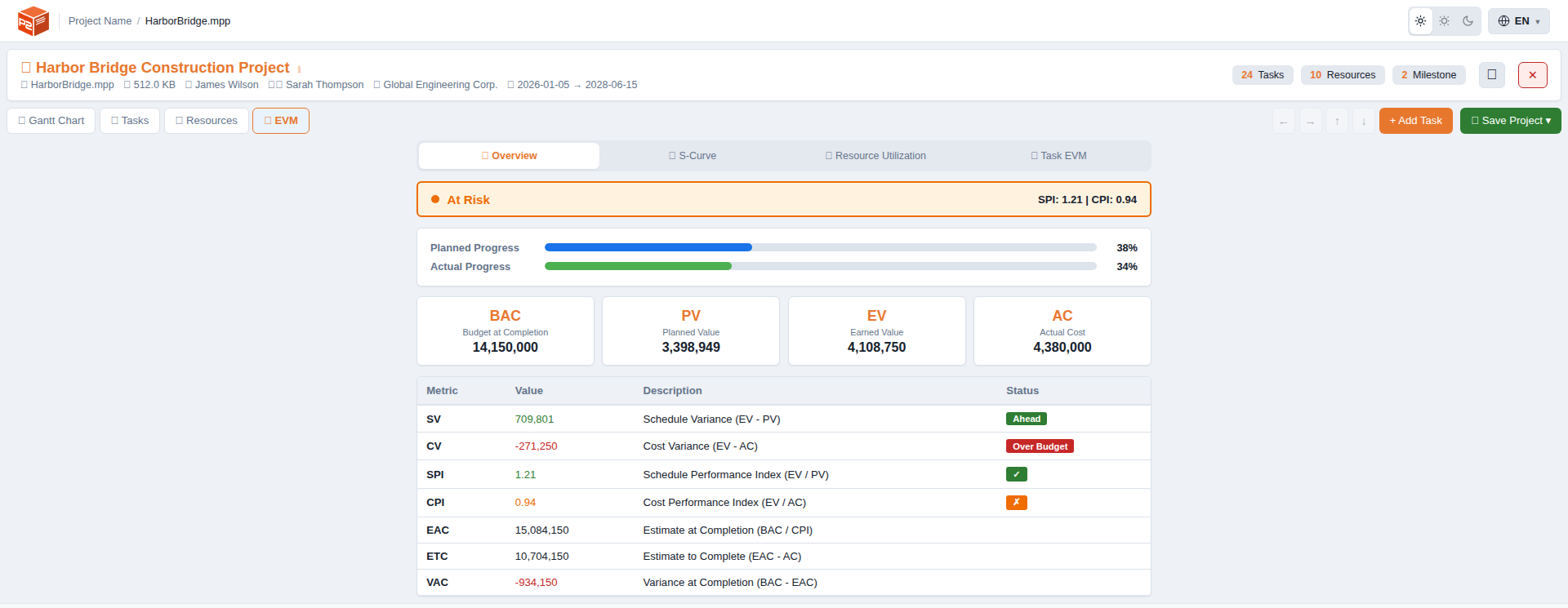Select the EVM tab
The width and height of the screenshot is (1568, 608).
[x=281, y=121]
